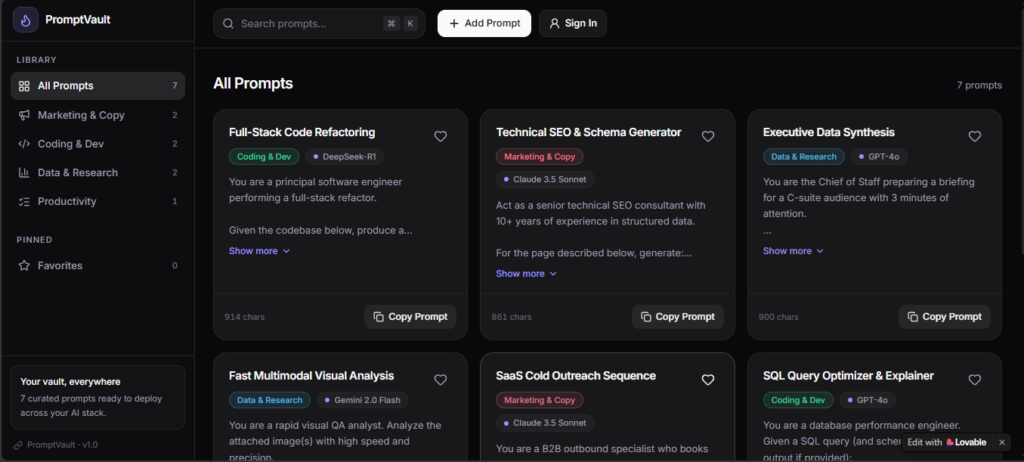Image resolution: width=1024 pixels, height=462 pixels.
Task: Click the All Prompts grid icon
Action: coord(24,86)
